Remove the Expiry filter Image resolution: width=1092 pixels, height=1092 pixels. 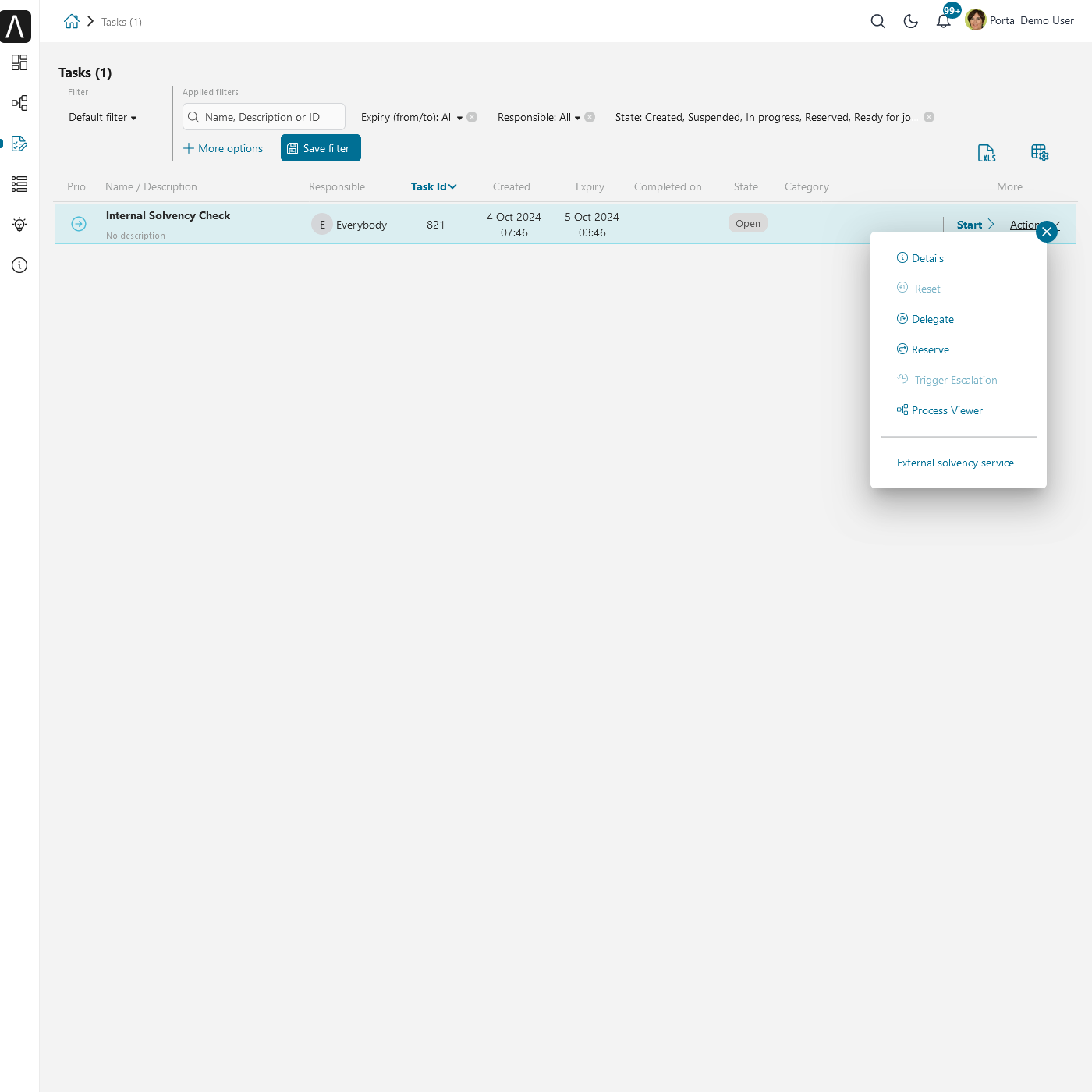472,117
